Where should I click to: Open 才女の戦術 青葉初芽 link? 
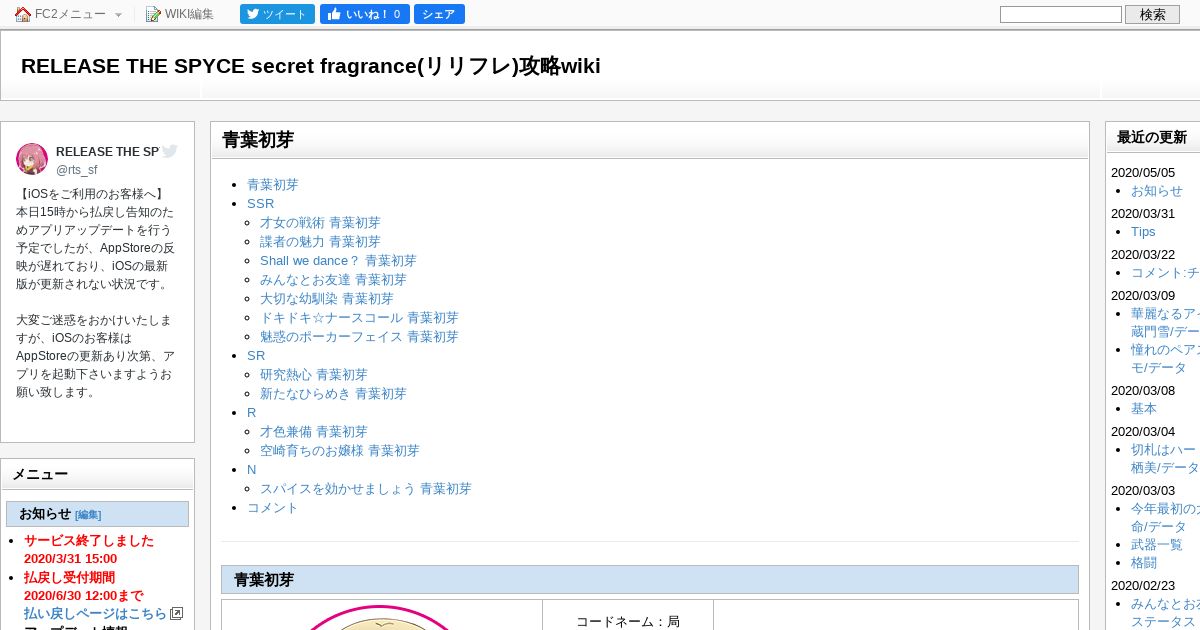coord(320,223)
